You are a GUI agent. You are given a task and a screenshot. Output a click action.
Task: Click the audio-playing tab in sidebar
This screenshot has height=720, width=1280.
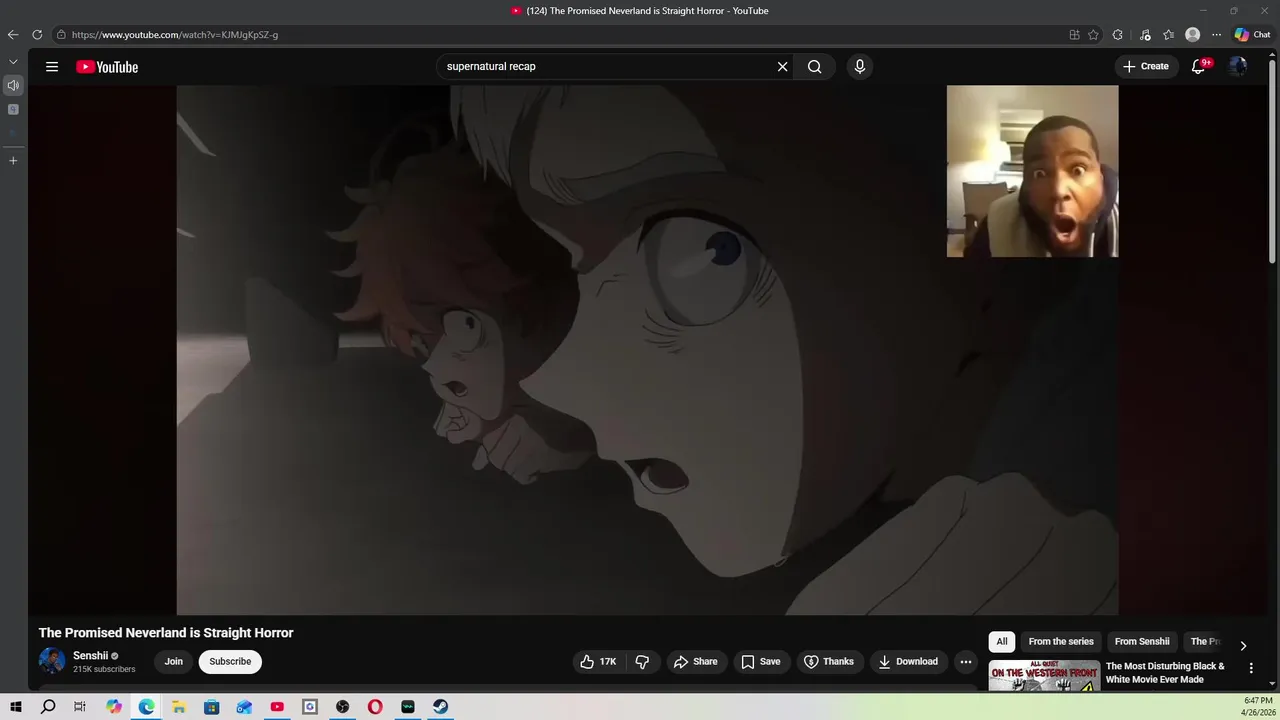click(x=13, y=86)
